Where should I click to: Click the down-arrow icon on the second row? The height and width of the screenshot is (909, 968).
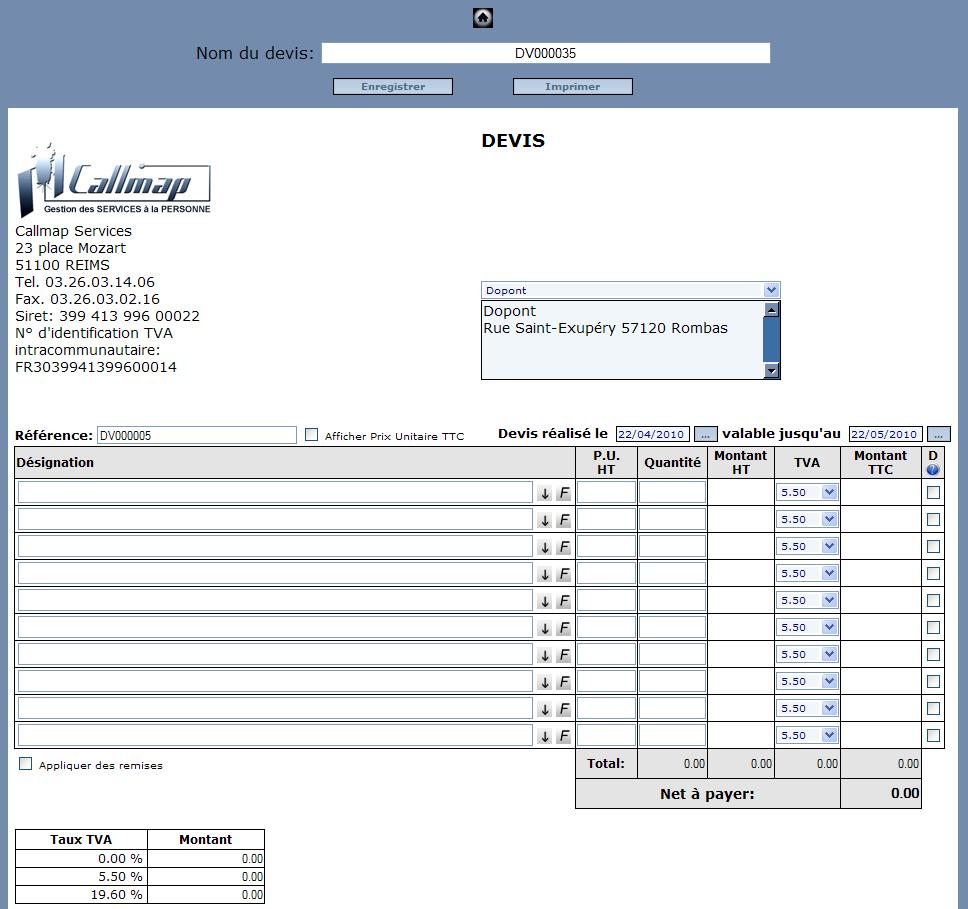[x=544, y=518]
